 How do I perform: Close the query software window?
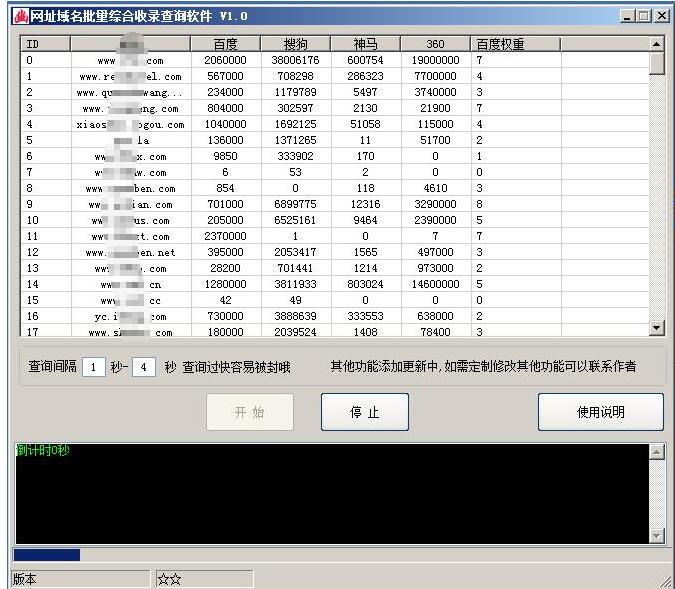[661, 16]
